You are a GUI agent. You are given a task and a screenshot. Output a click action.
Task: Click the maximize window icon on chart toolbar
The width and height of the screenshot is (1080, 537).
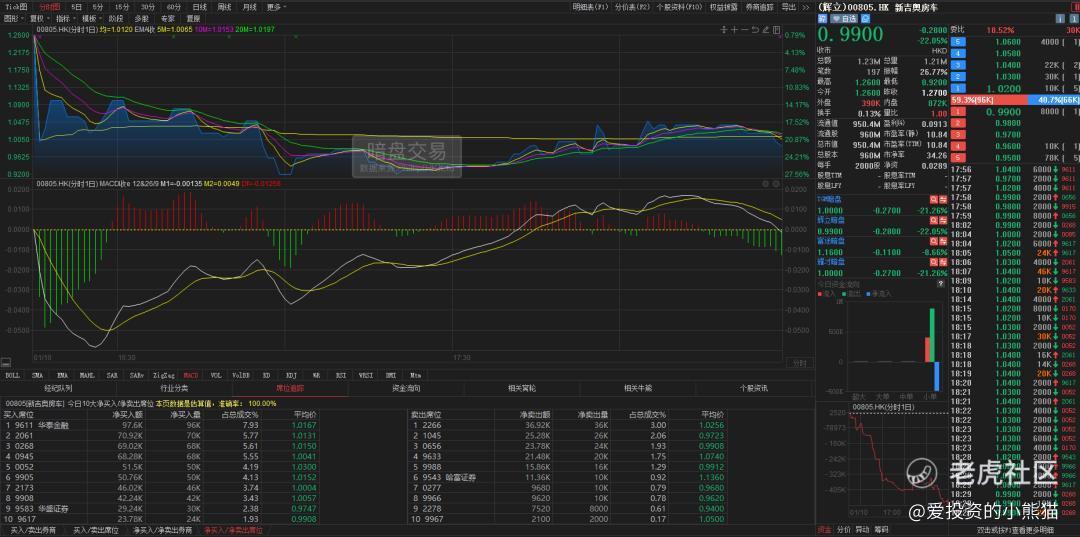pyautogui.click(x=776, y=30)
